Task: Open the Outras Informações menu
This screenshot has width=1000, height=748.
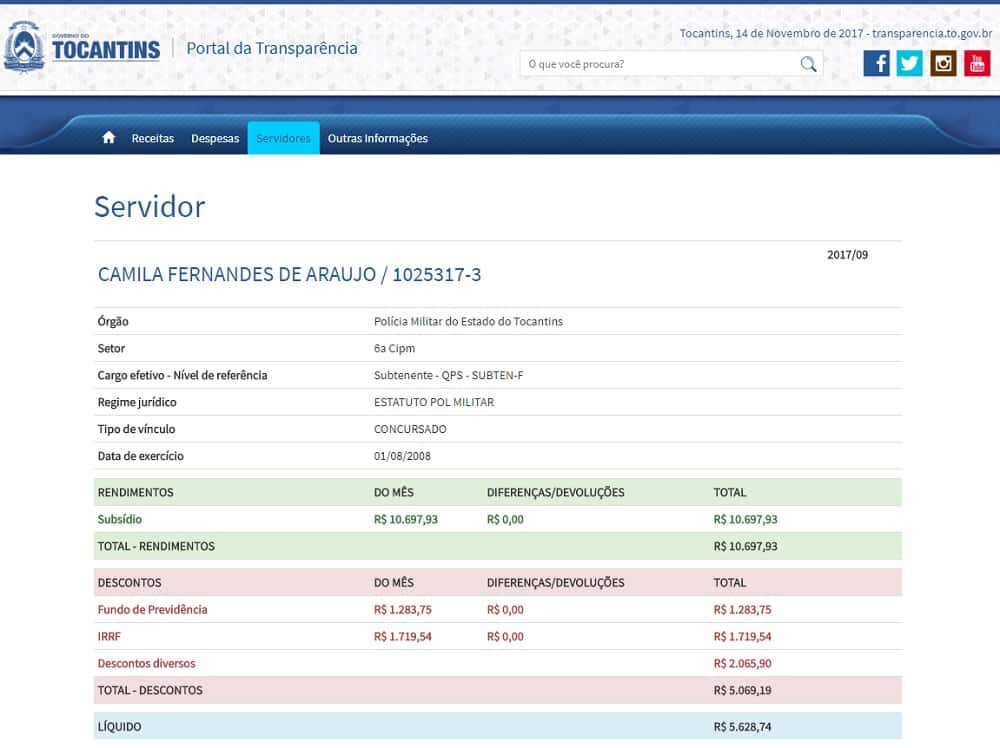Action: [377, 139]
